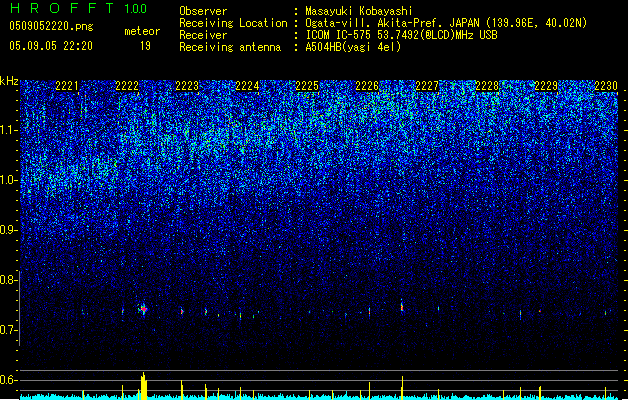
Task: Click the 1.0 frequency axis label
Action: (8, 180)
